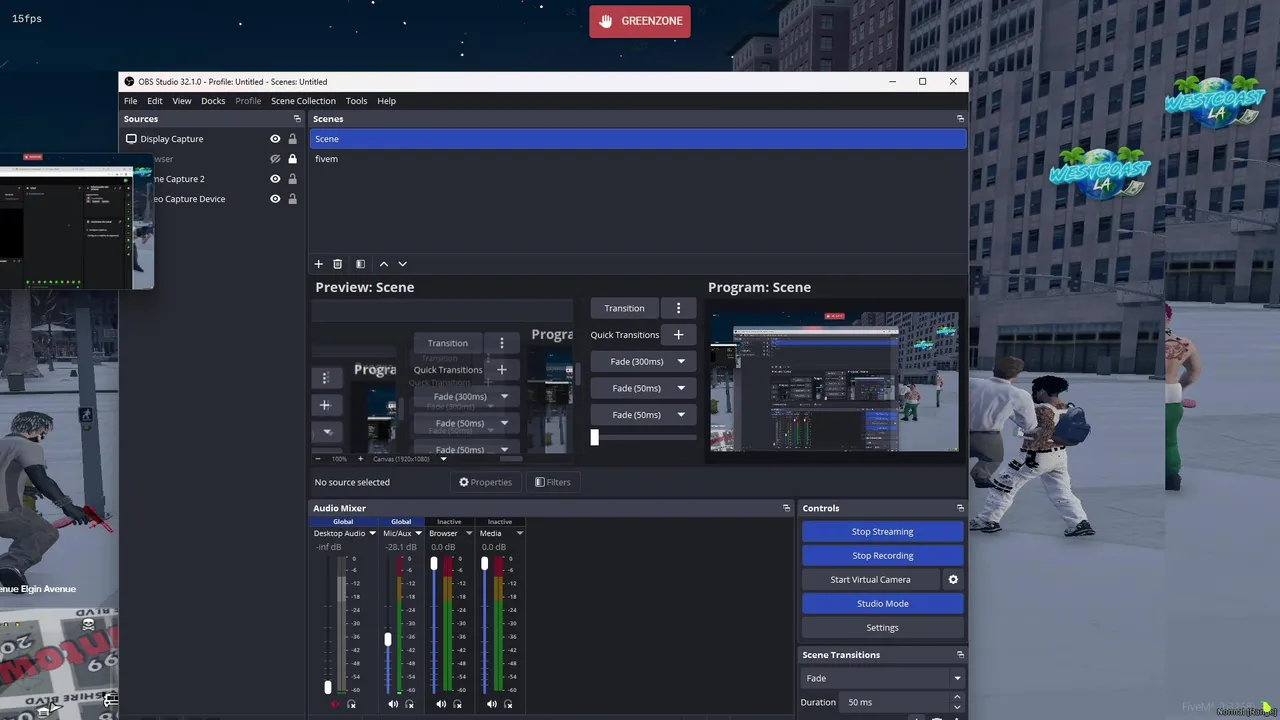Open scene filters icon in Scenes toolbar

(x=360, y=264)
